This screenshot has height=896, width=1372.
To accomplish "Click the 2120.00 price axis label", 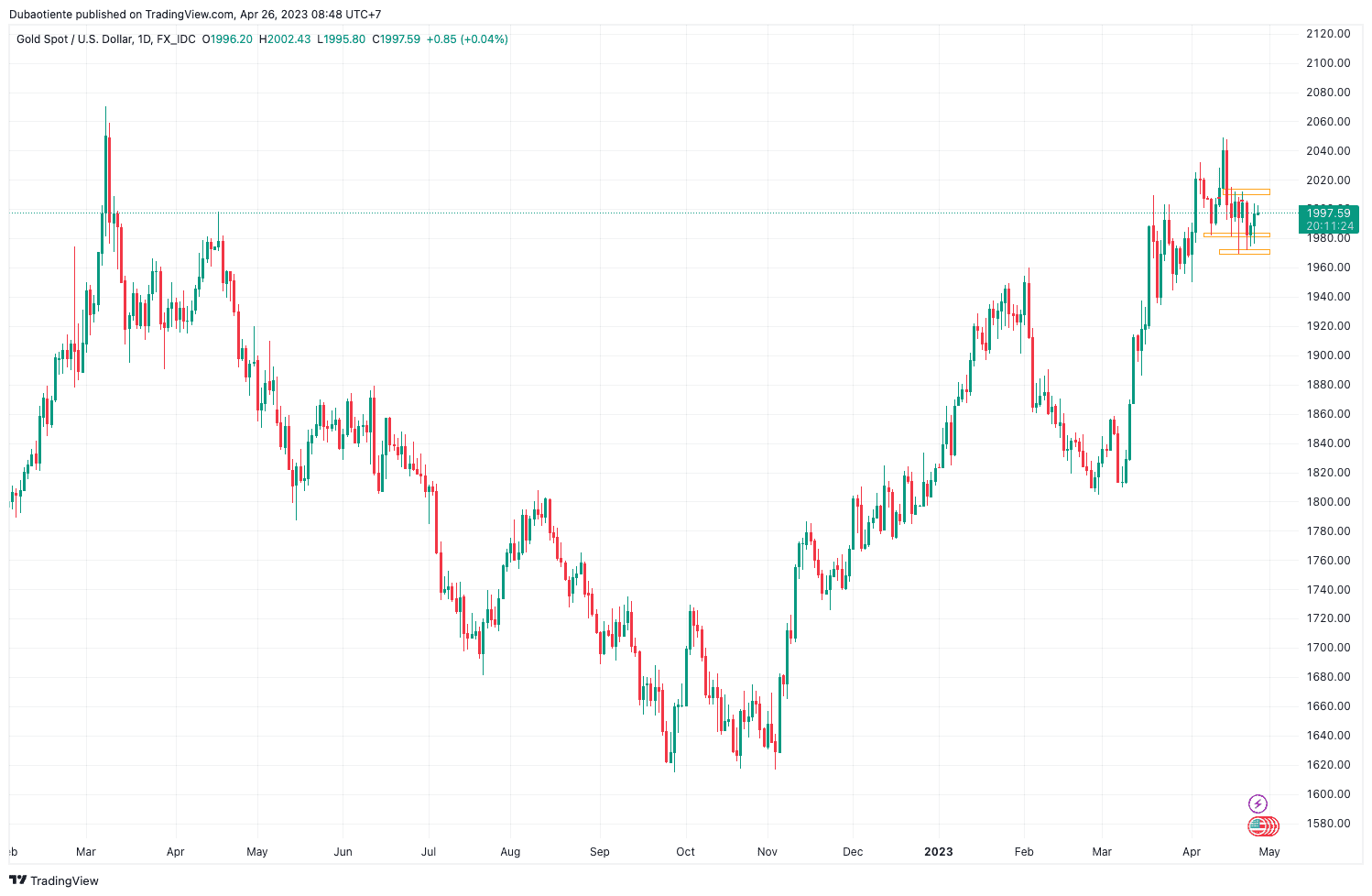I will [x=1328, y=34].
